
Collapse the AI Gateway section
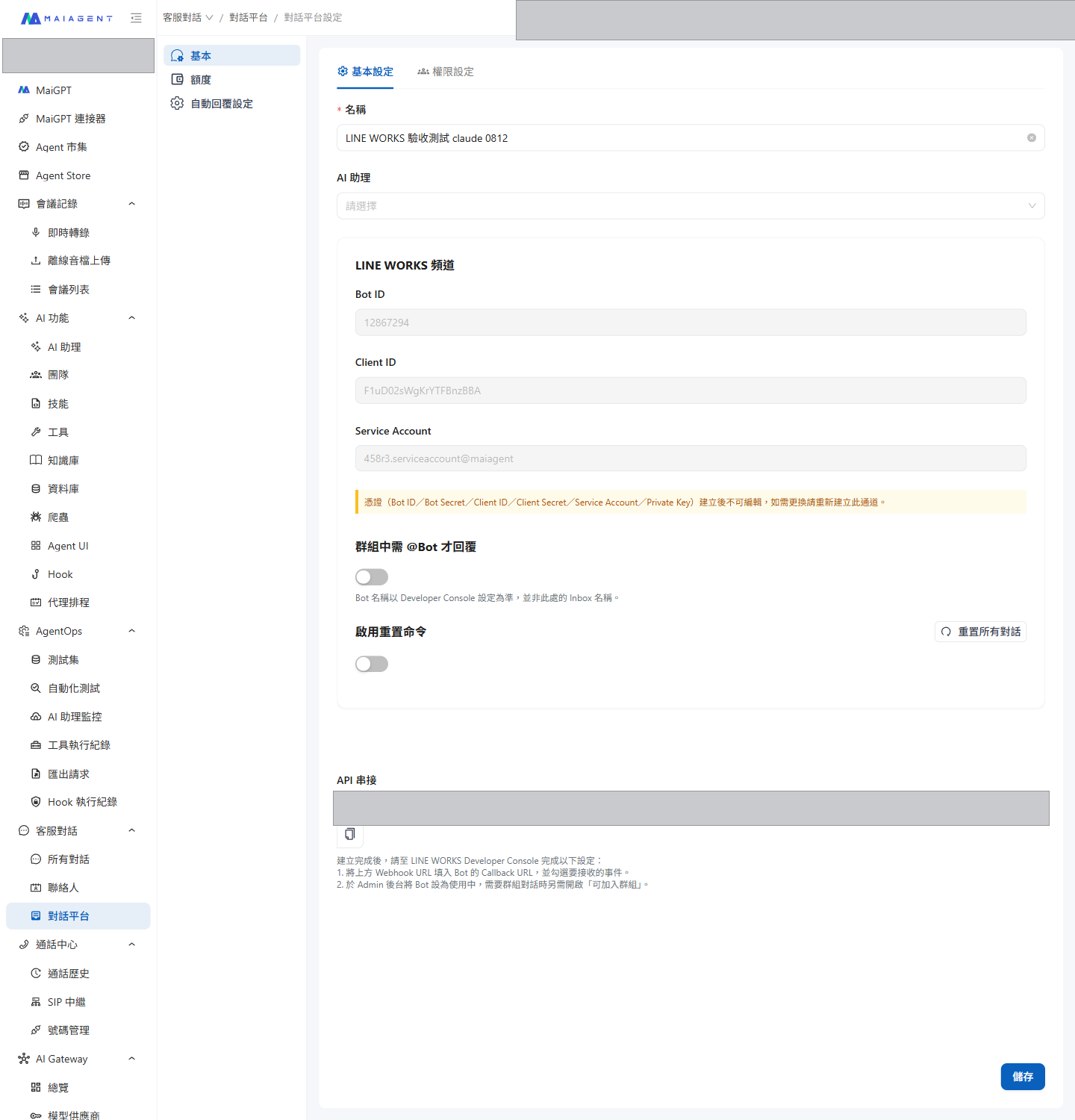tap(132, 1059)
